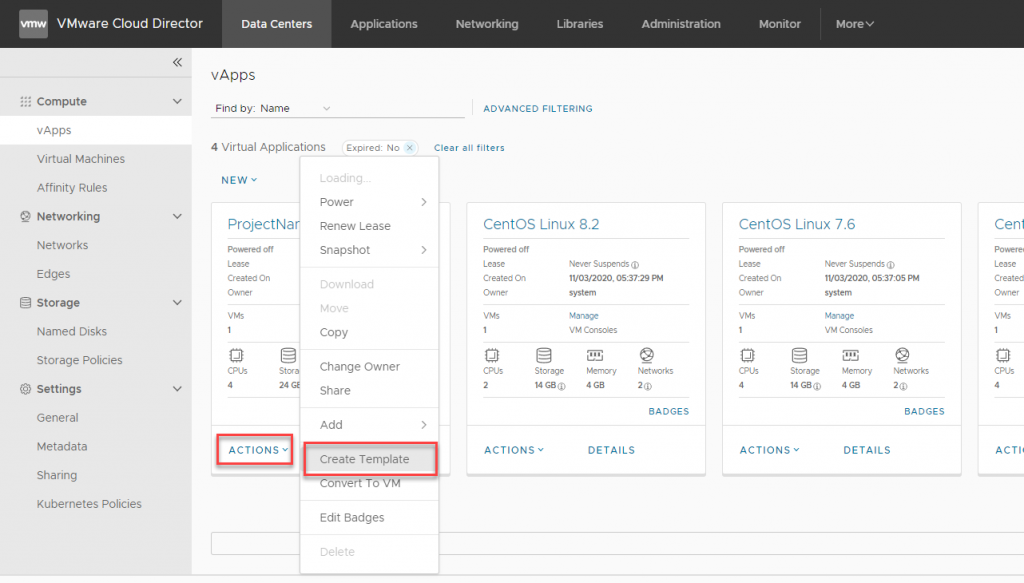Open DETAILS on CentOS Linux 7.6 card

867,450
